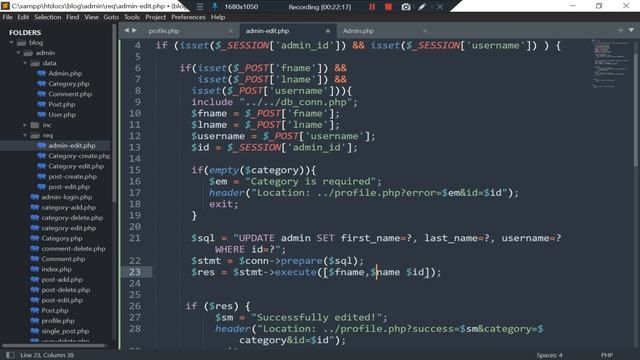Screen dimensions: 640x360
Task: Select the admin-edit.php tab
Action: click(267, 31)
